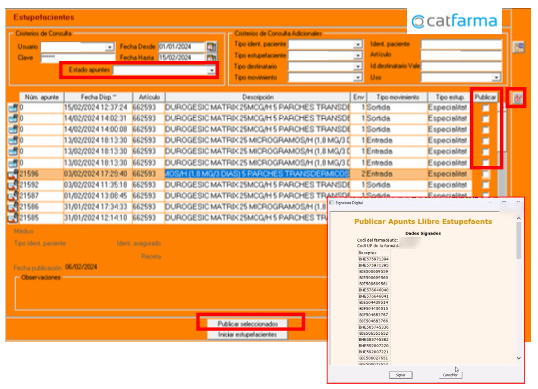Image resolution: width=538 pixels, height=389 pixels.
Task: Click row icon for apunte 21586
Action: (13, 207)
